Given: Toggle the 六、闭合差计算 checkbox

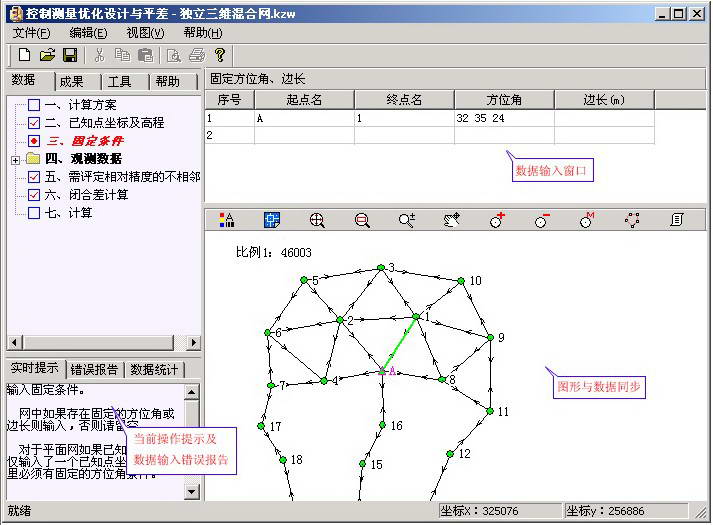Looking at the screenshot, I should coord(34,195).
